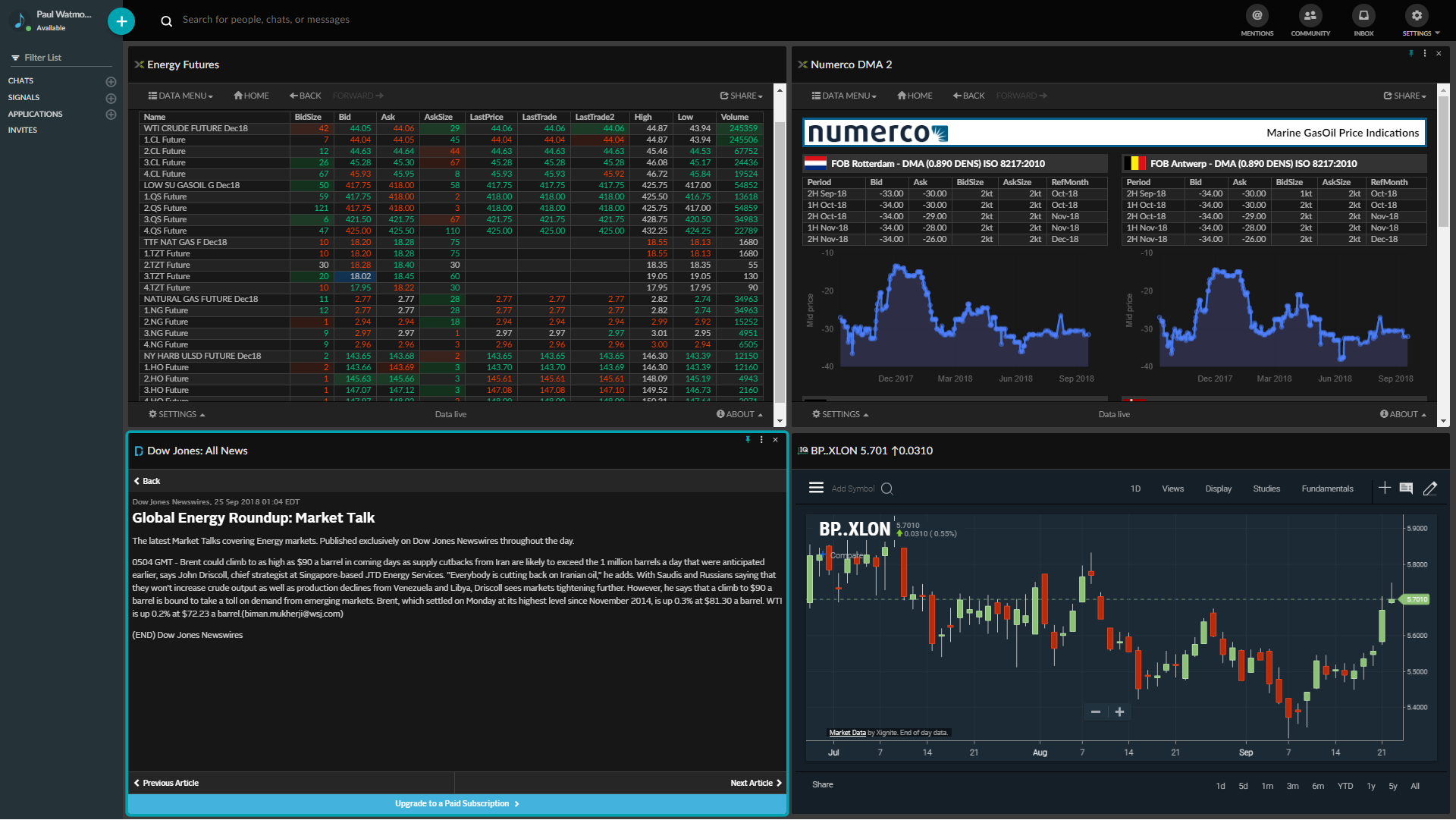Image resolution: width=1456 pixels, height=820 pixels.
Task: Click the search magnifier icon
Action: click(167, 20)
